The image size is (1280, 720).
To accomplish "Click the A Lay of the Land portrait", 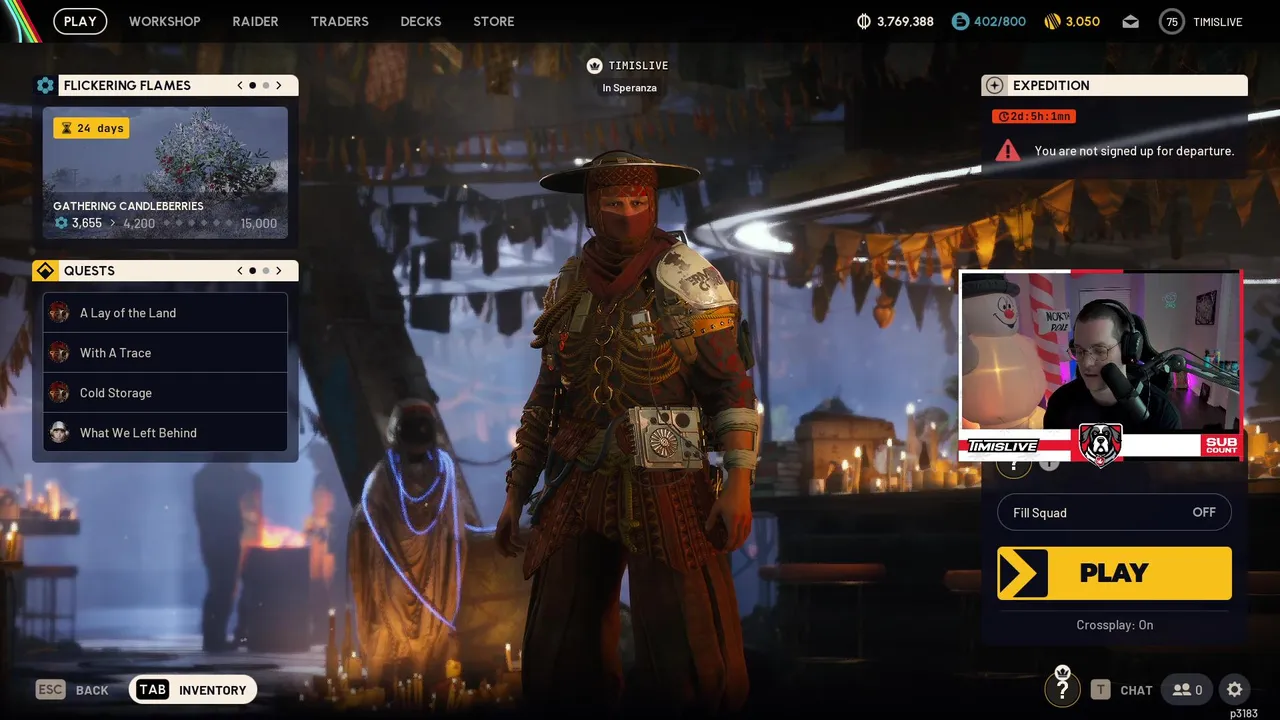I will (x=59, y=312).
